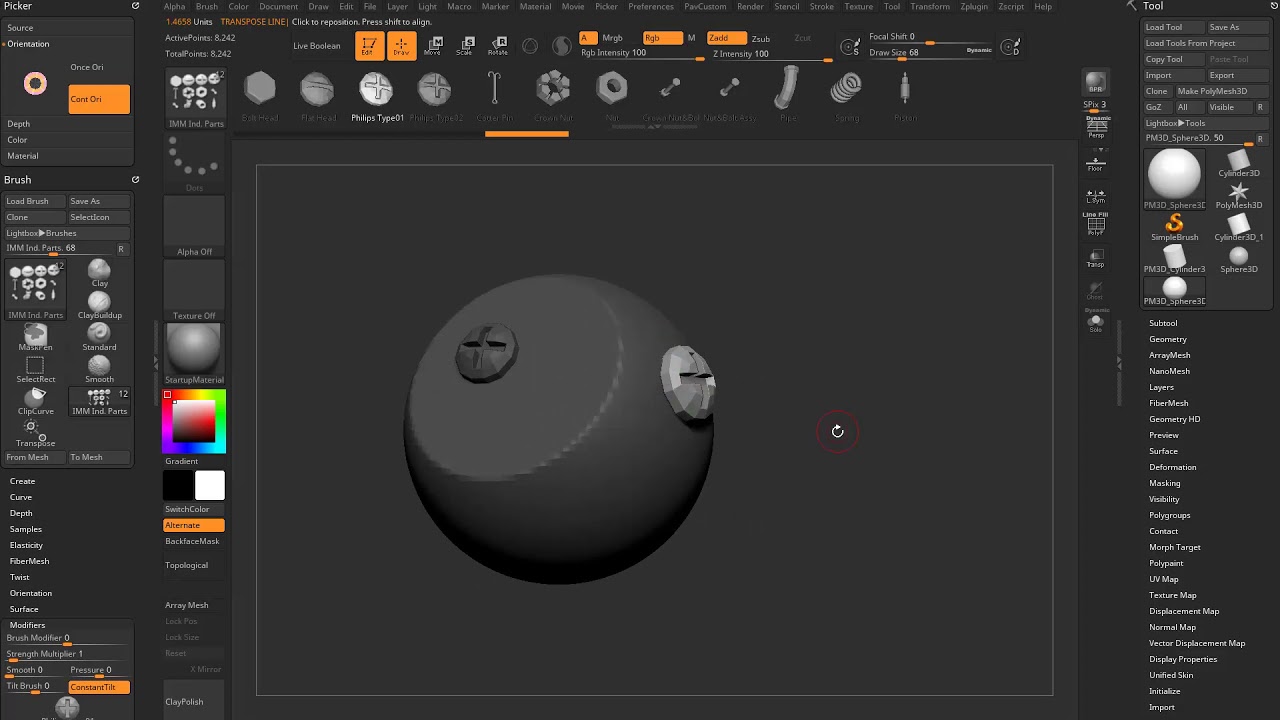
Task: Choose the Pipe insert mesh
Action: pyautogui.click(x=788, y=96)
